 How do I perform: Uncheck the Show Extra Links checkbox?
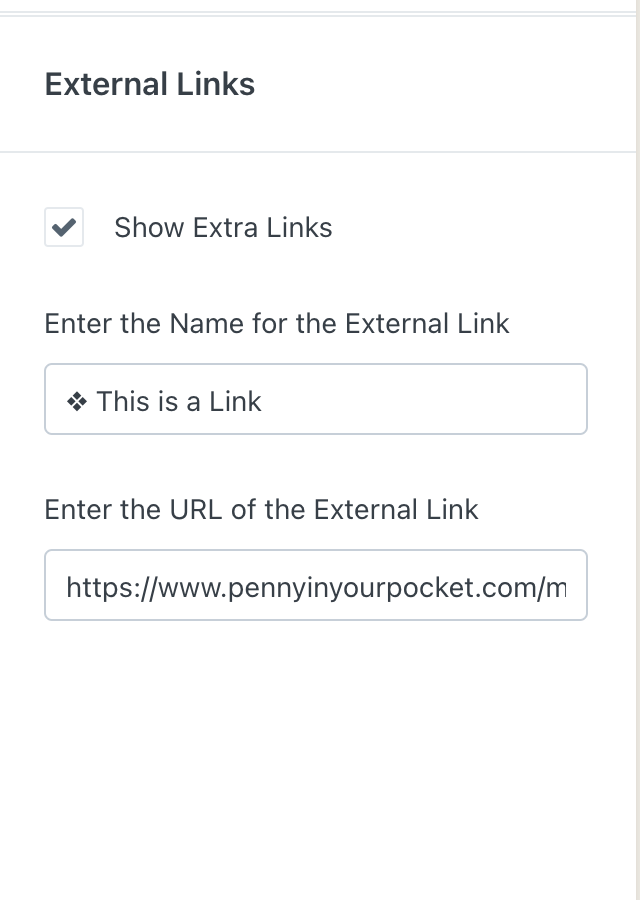[64, 227]
